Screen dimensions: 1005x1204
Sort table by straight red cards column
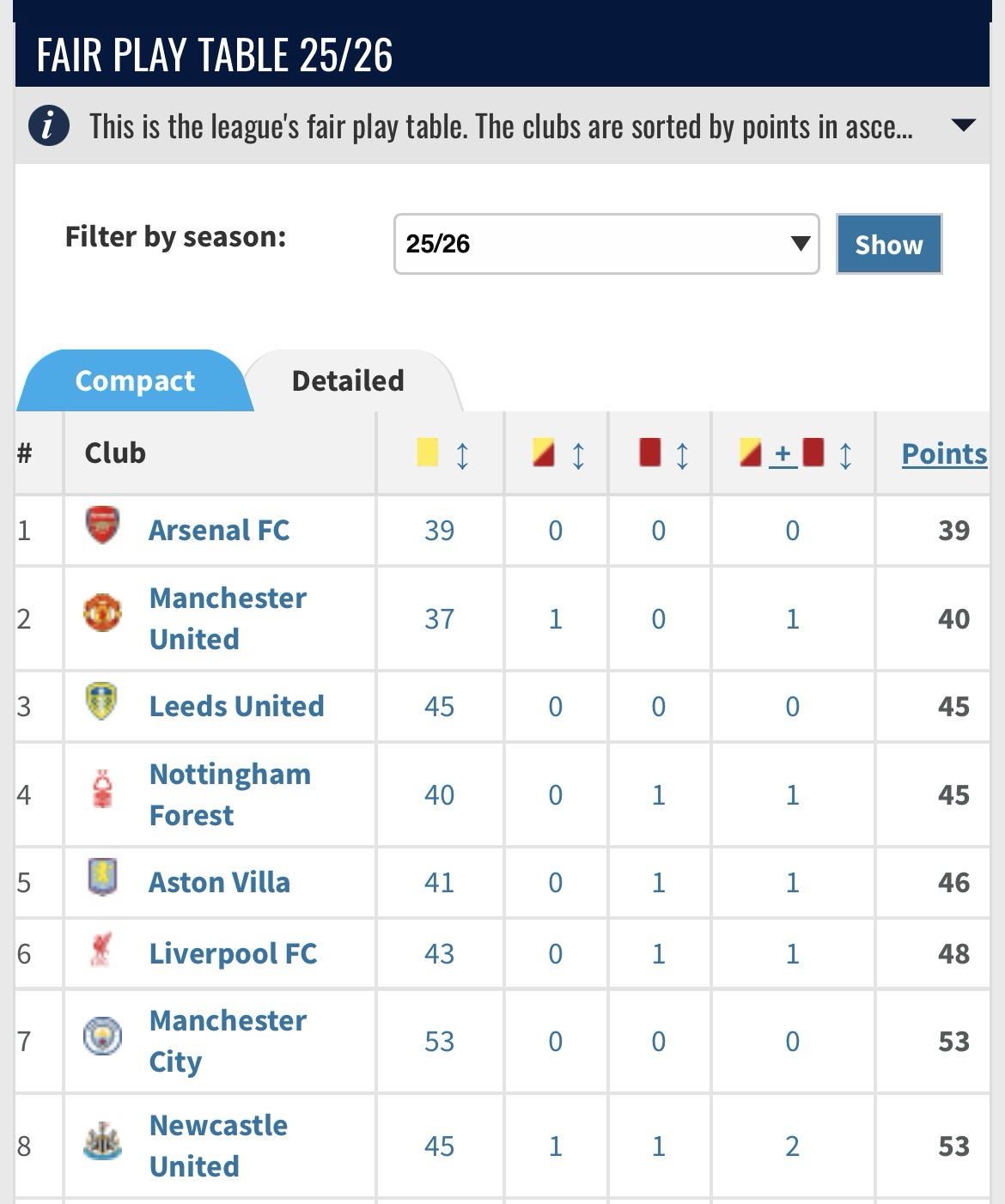tap(682, 454)
